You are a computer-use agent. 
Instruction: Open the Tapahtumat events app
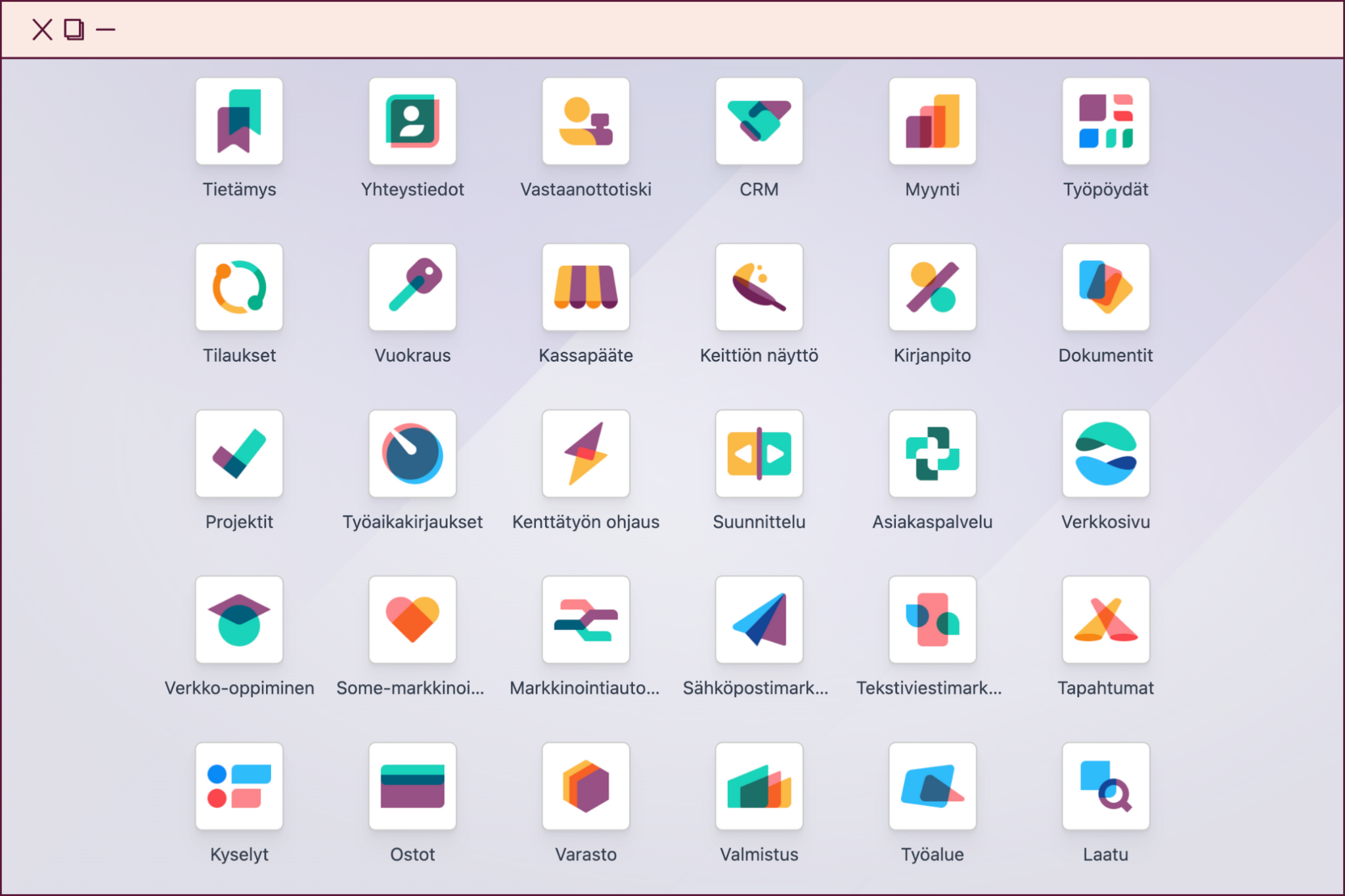coord(1105,620)
